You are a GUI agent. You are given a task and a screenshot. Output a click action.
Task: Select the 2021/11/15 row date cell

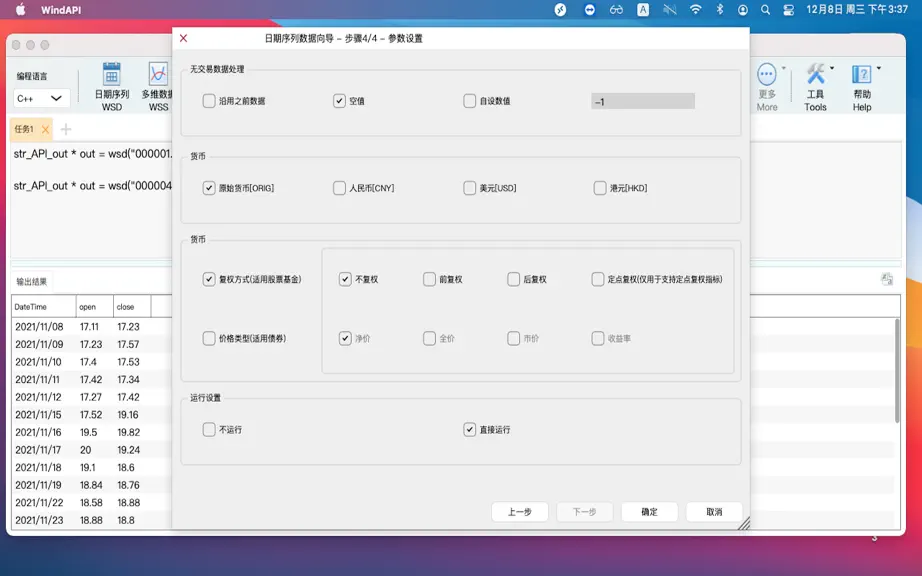[x=38, y=414]
